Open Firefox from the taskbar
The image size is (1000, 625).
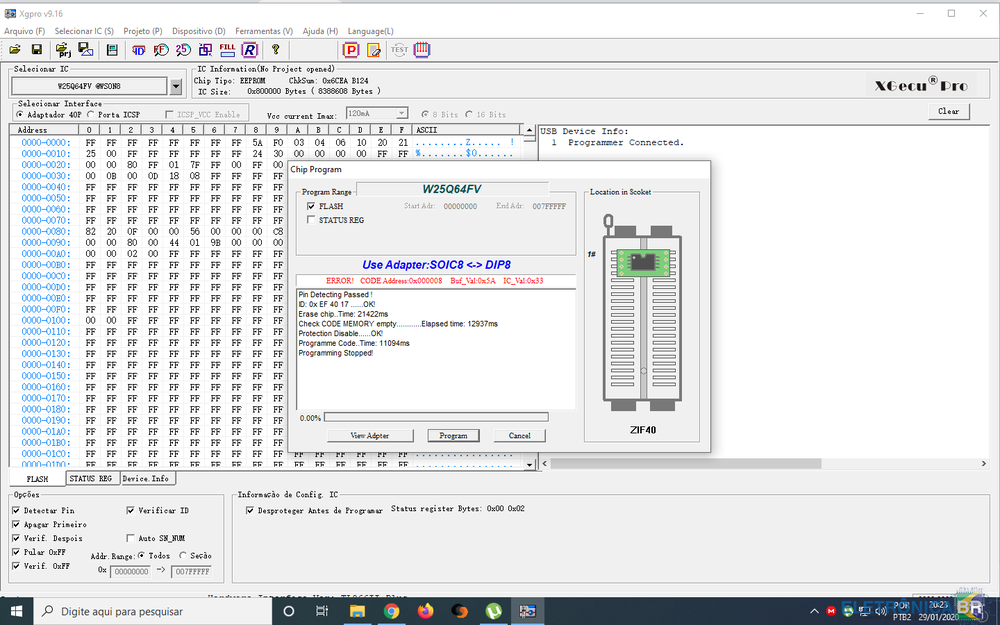click(x=425, y=610)
